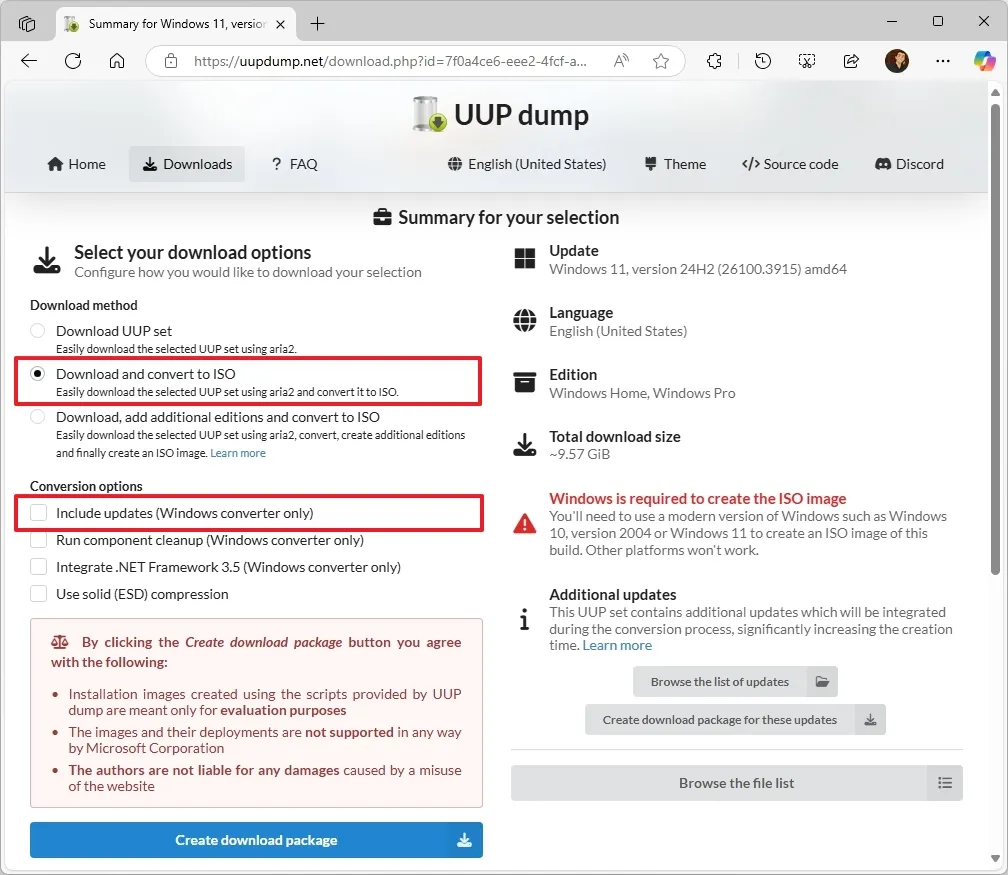Viewport: 1008px width, 875px height.
Task: Select the Download UUP set radio button
Action: click(x=37, y=330)
